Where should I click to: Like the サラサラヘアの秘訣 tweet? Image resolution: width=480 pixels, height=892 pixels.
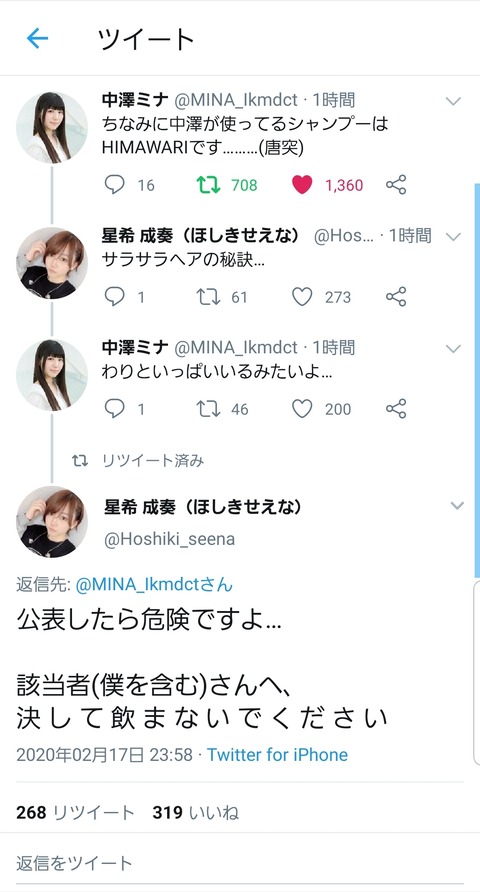click(x=302, y=297)
